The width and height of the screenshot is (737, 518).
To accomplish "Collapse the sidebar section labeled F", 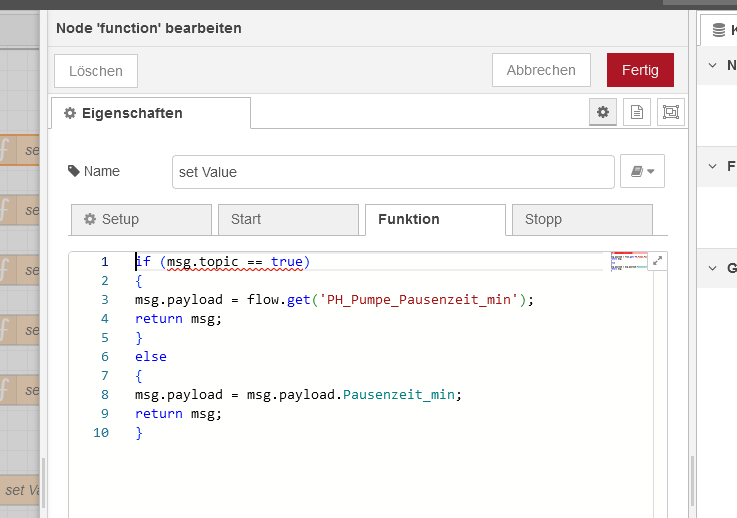I will click(x=713, y=166).
